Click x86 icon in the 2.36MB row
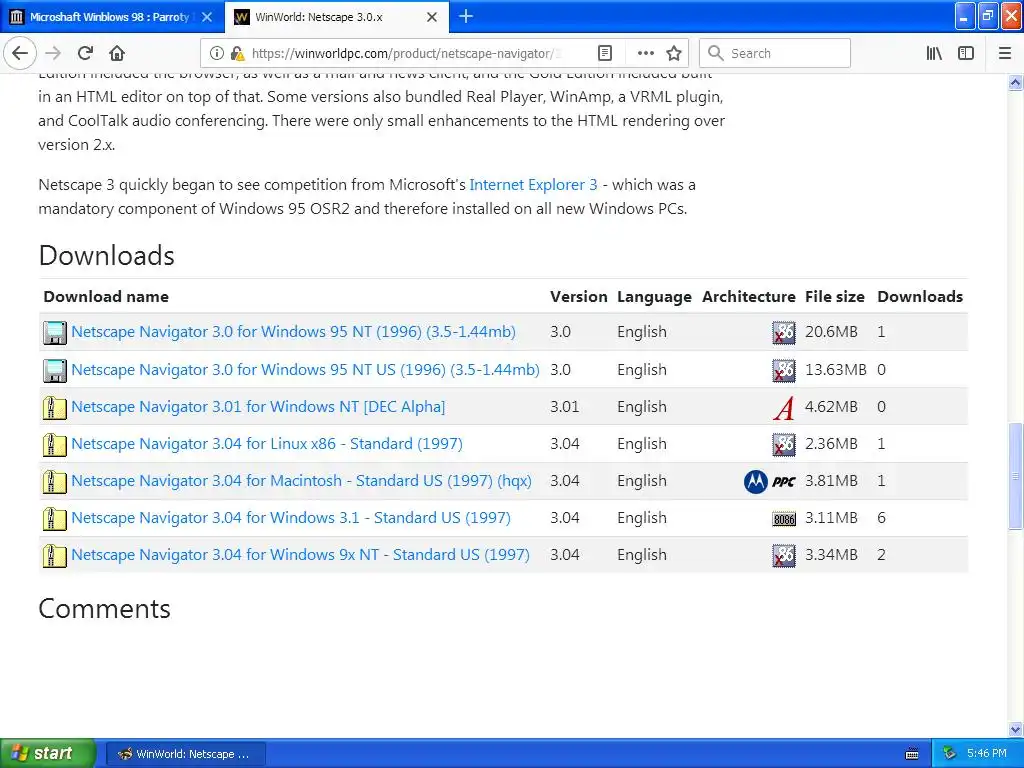1024x768 pixels. point(784,445)
